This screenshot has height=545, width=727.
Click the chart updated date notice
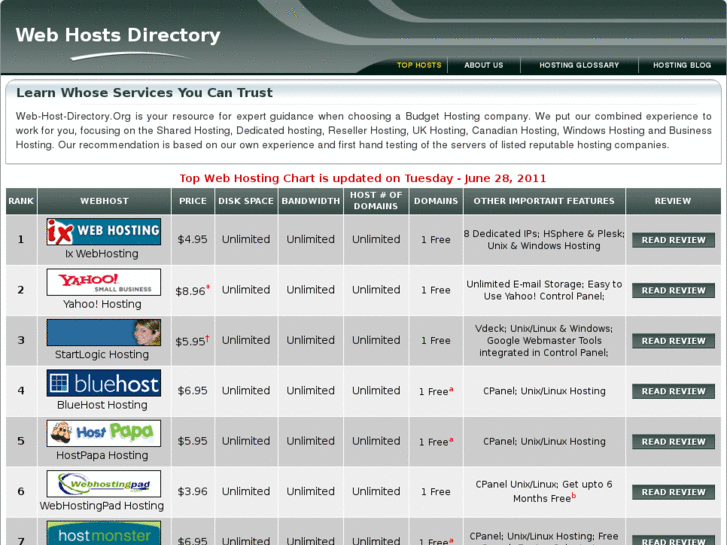[363, 179]
